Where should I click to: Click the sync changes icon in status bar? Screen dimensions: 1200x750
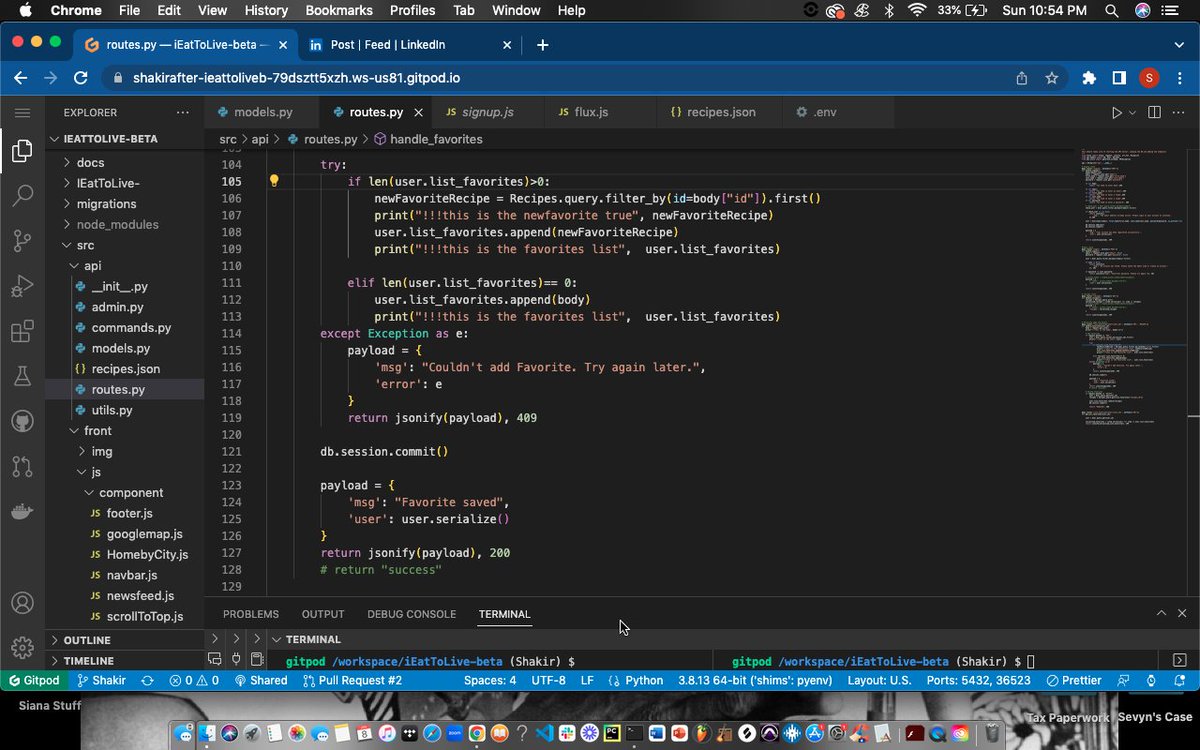pyautogui.click(x=148, y=680)
